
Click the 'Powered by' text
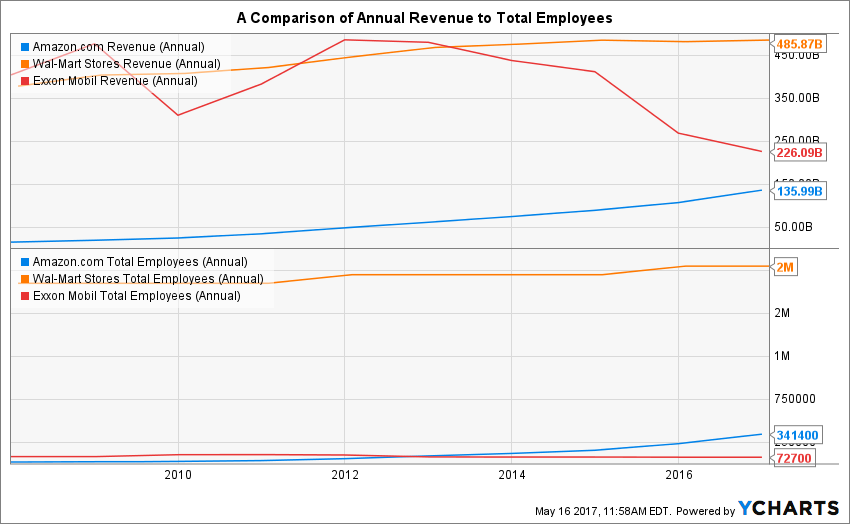705,511
